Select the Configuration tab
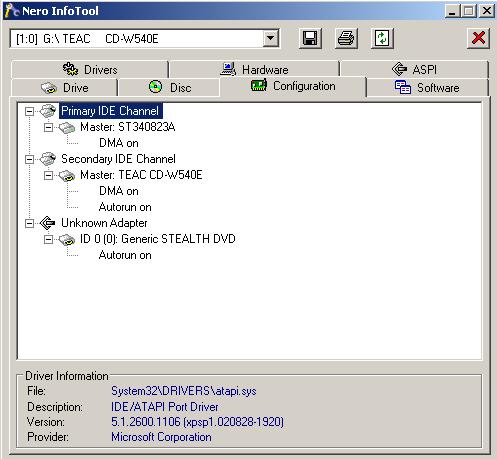This screenshot has width=497, height=459. tap(293, 86)
